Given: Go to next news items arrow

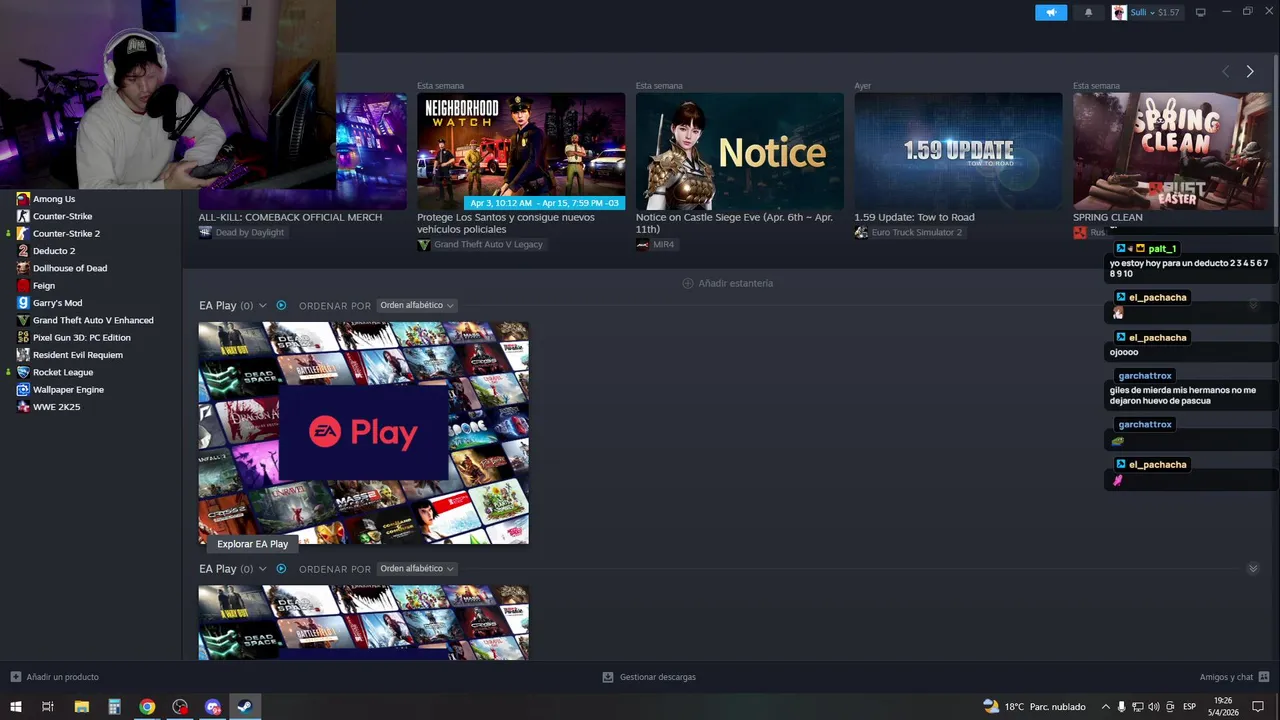Looking at the screenshot, I should (x=1249, y=71).
